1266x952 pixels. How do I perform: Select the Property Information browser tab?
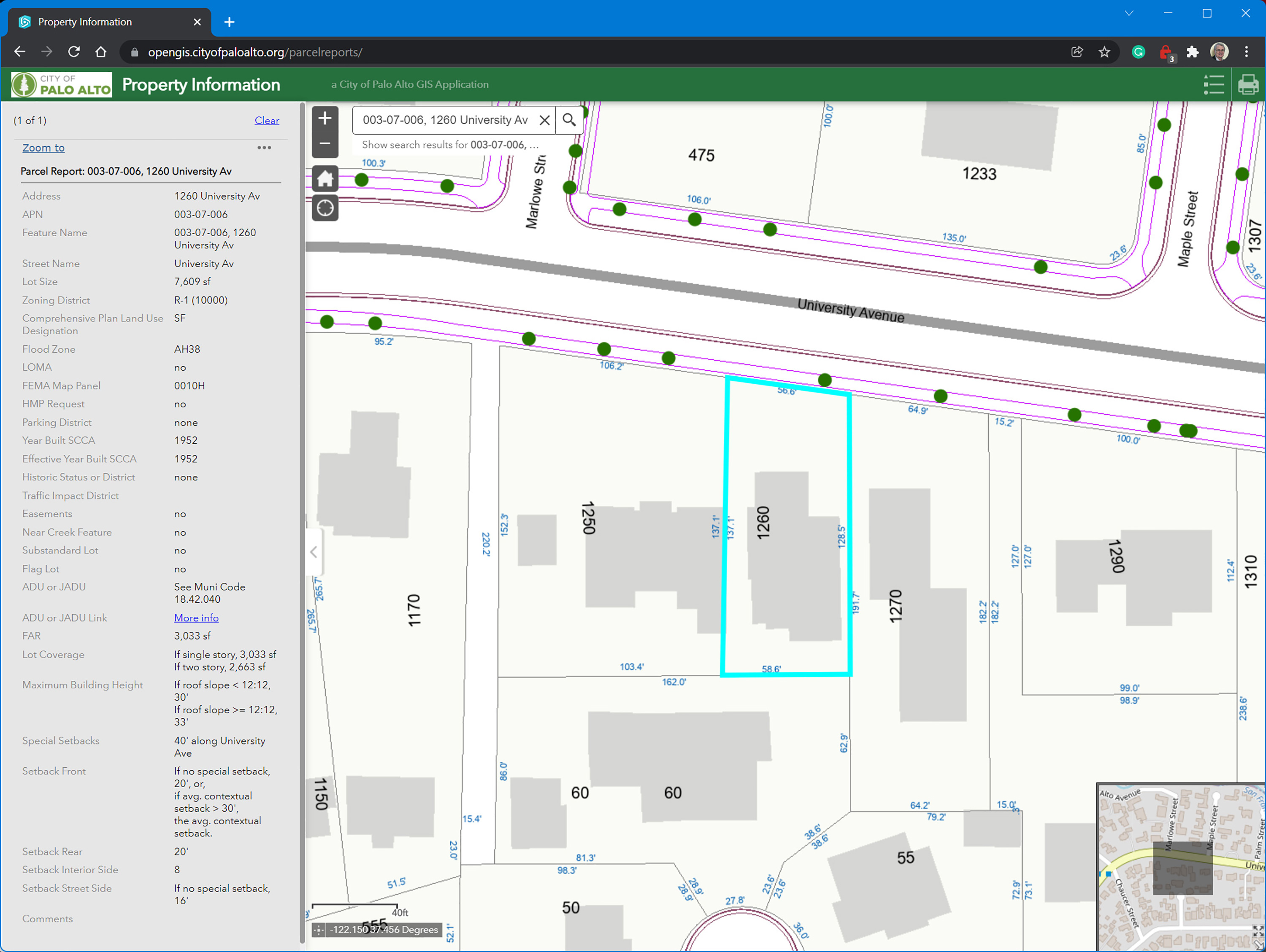(x=109, y=22)
